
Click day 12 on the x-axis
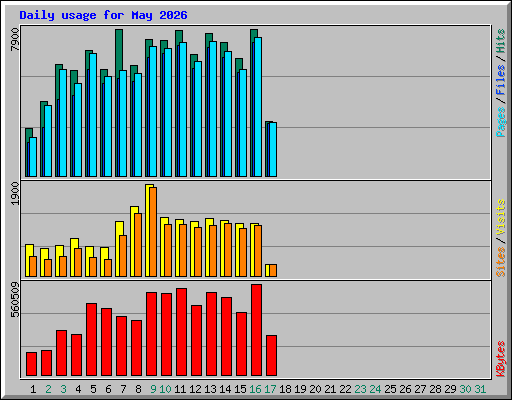pos(195,389)
